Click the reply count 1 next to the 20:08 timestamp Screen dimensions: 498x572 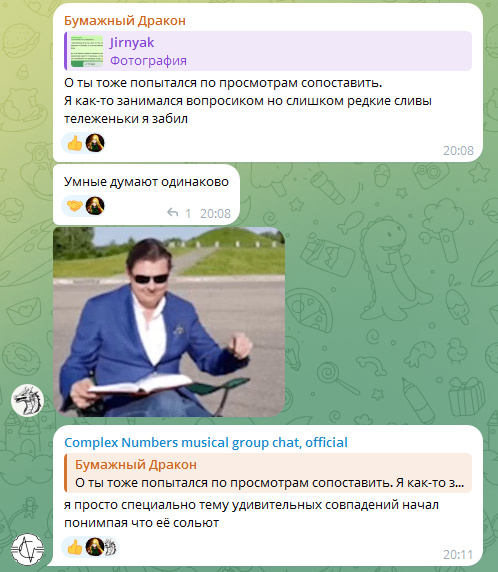coord(188,213)
